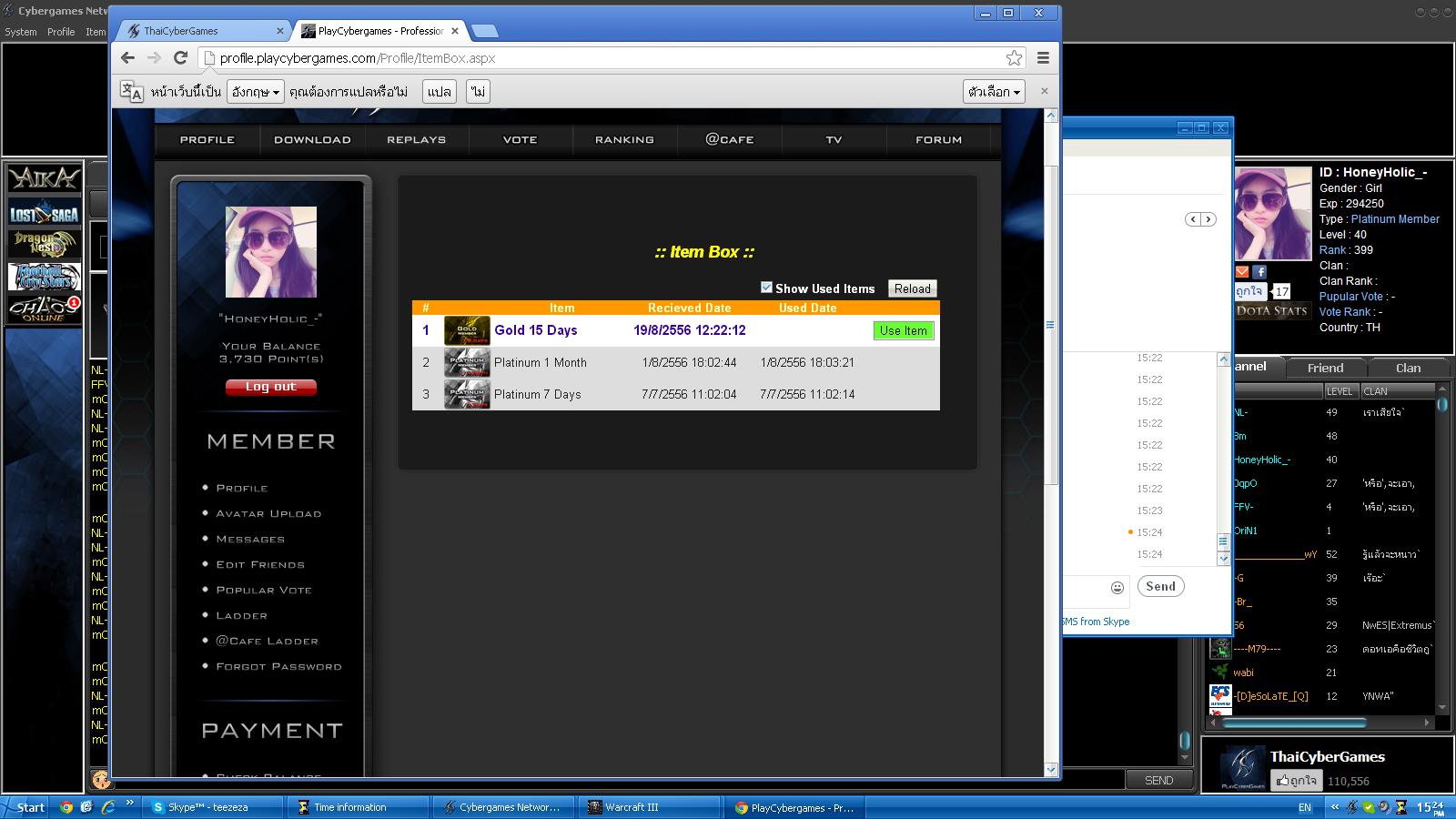Open the REPLAYS navigation menu item
The height and width of the screenshot is (819, 1456).
tap(417, 140)
